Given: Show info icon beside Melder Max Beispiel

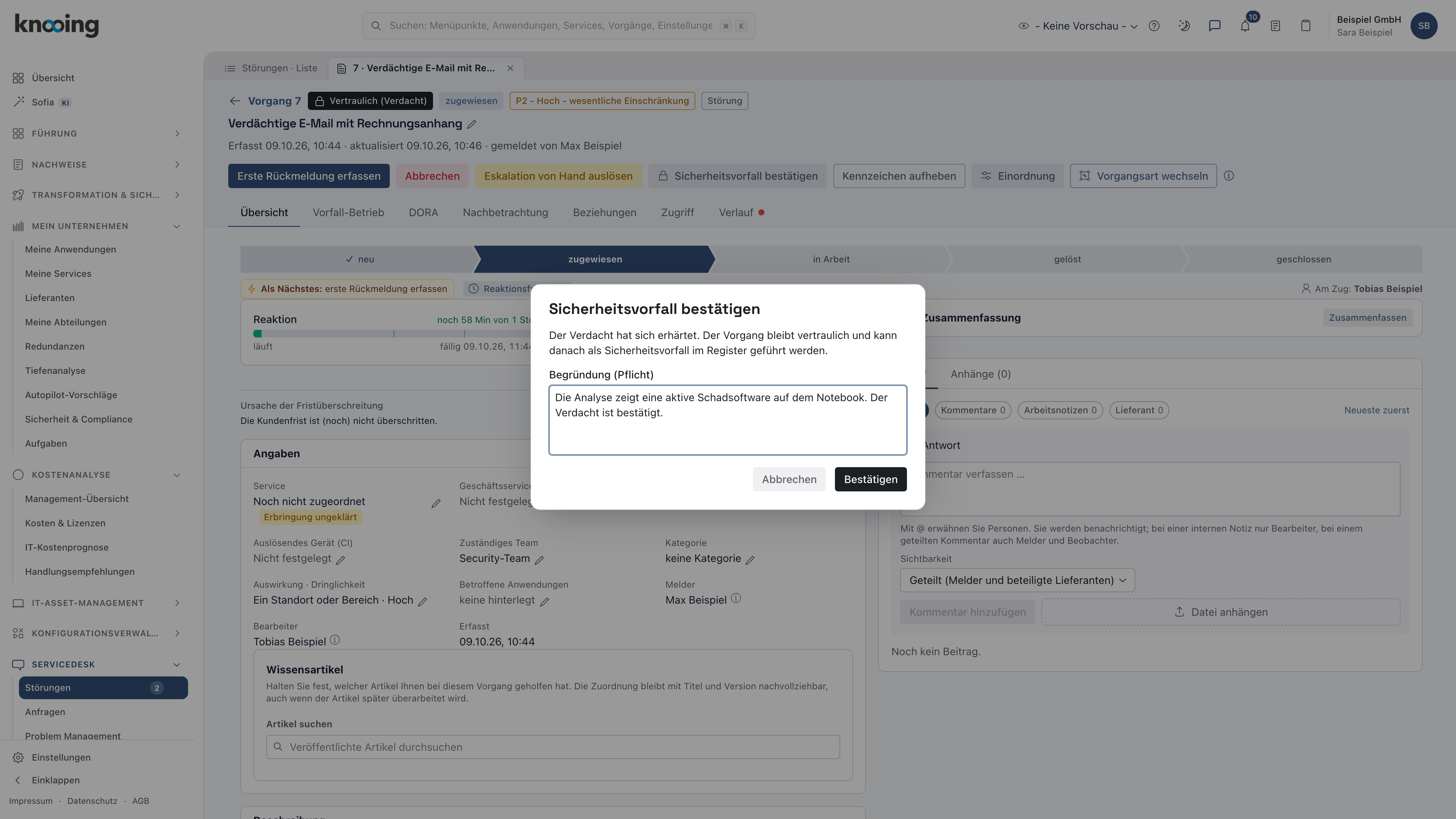Looking at the screenshot, I should tap(736, 598).
